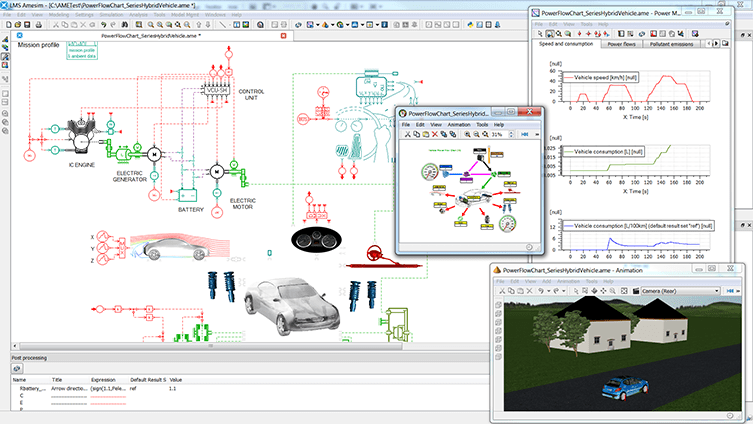The height and width of the screenshot is (424, 753).
Task: Click the Cut scissors icon in Animation window
Action: click(x=502, y=291)
